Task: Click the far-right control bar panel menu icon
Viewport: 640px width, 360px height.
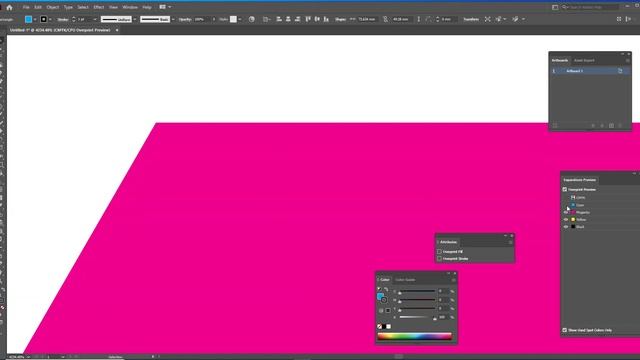Action: coord(628,19)
